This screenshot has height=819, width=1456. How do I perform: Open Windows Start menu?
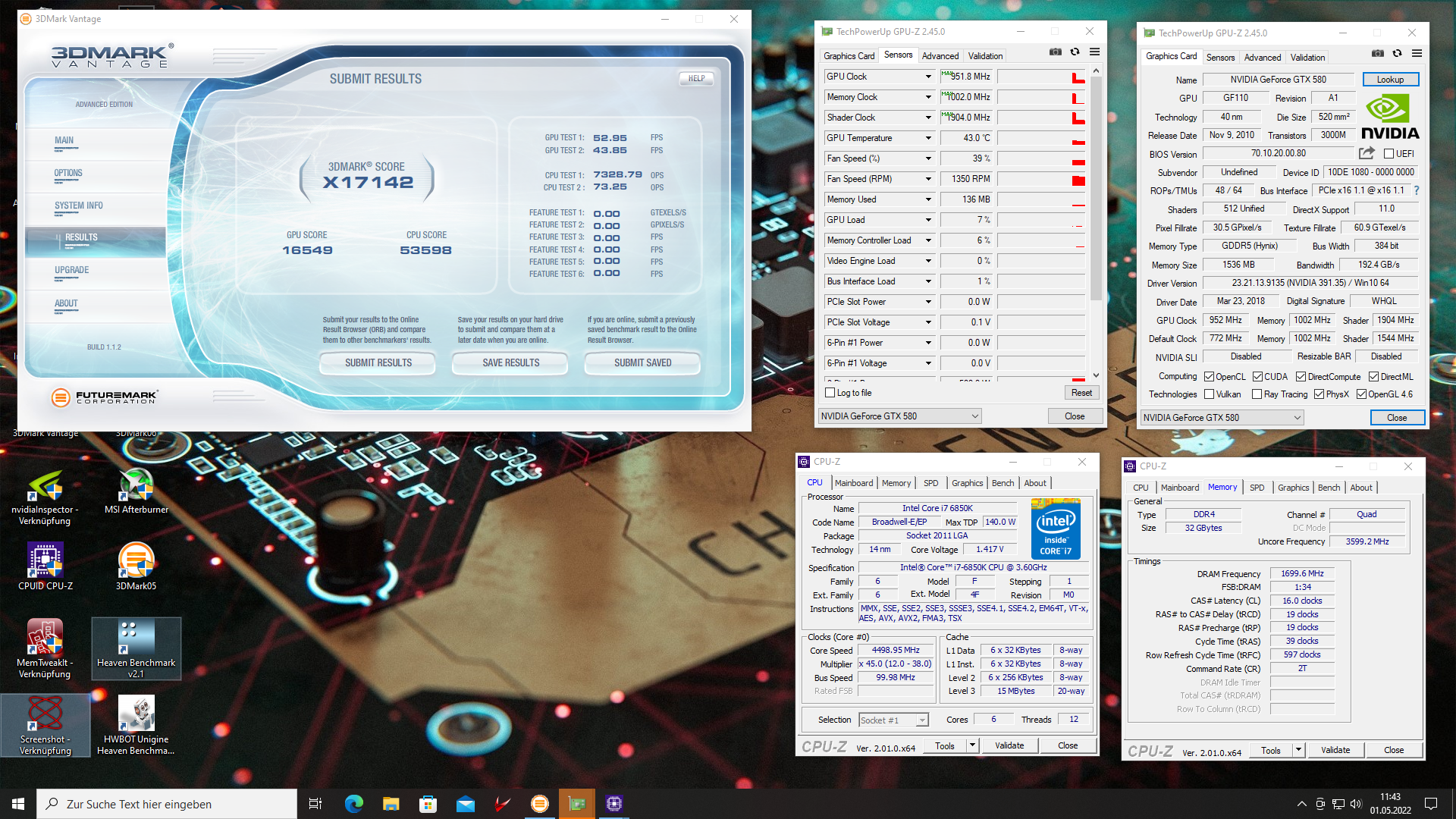pyautogui.click(x=18, y=804)
